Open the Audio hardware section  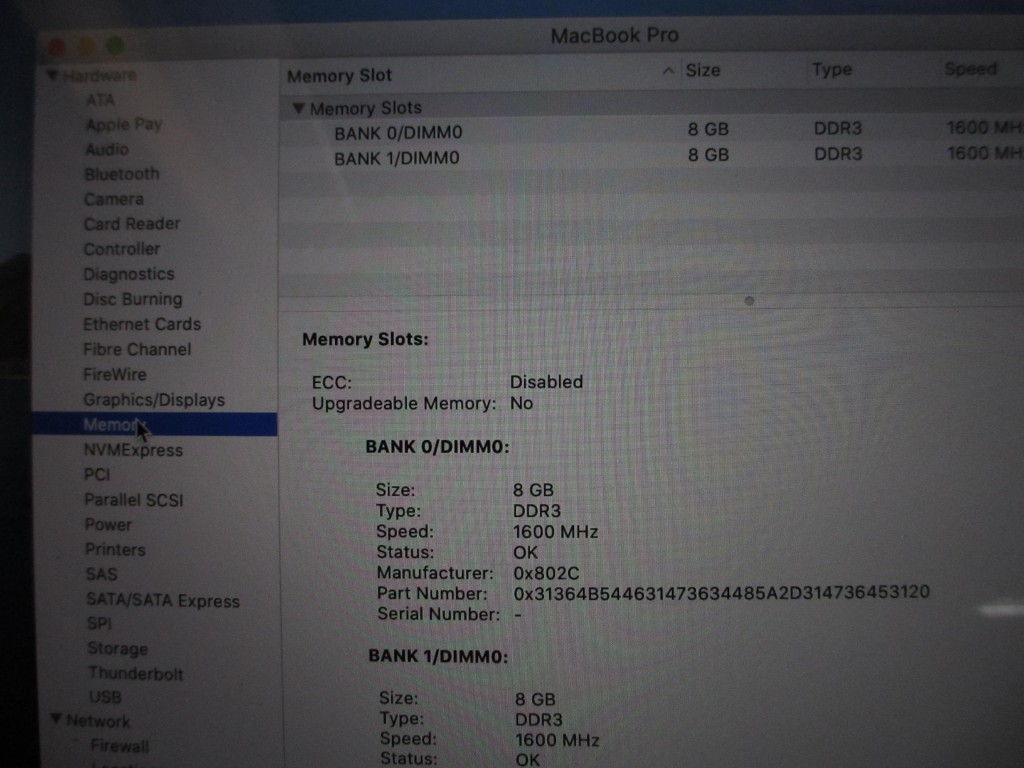pos(106,150)
